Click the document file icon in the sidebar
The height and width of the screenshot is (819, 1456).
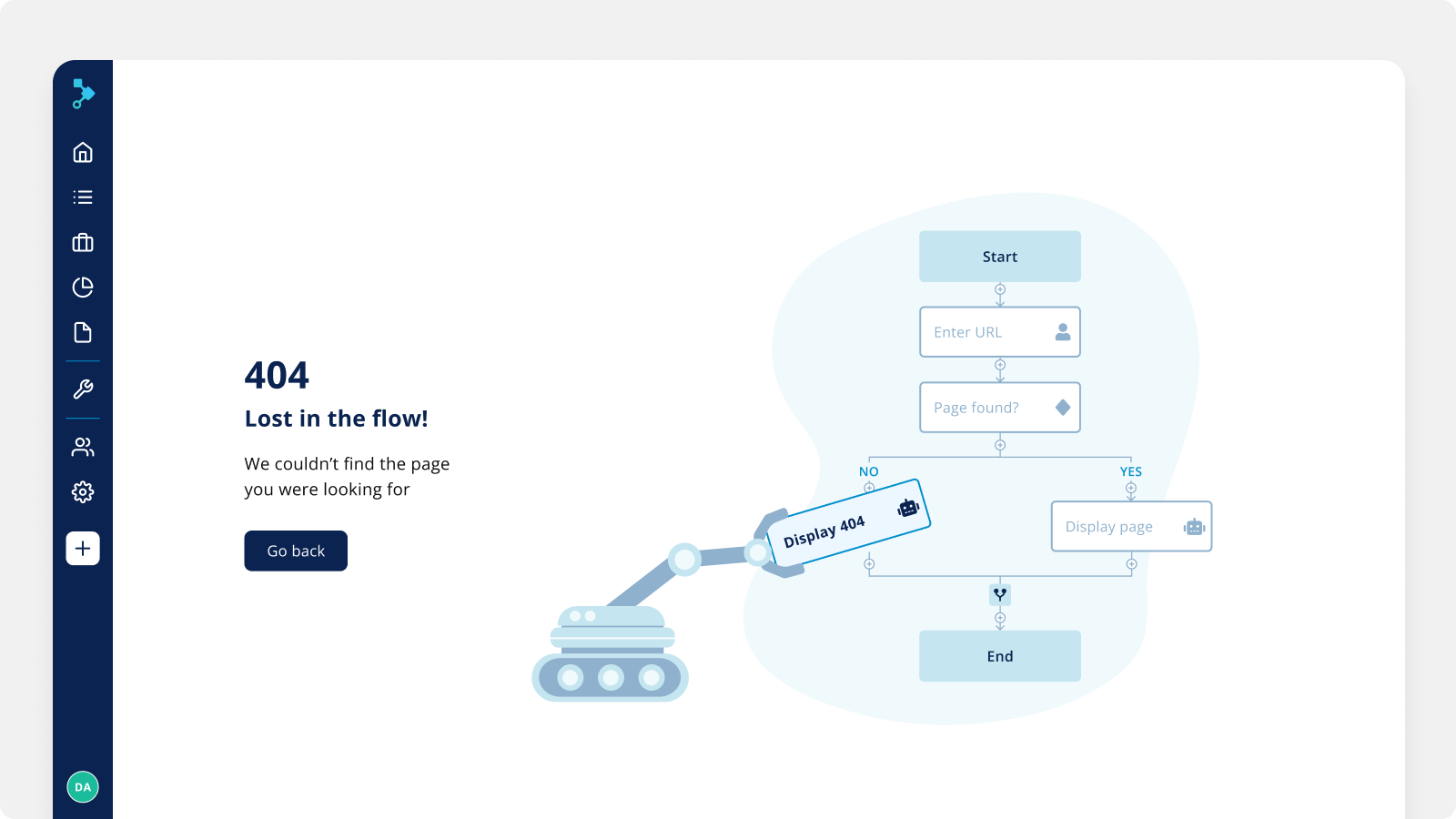click(83, 332)
